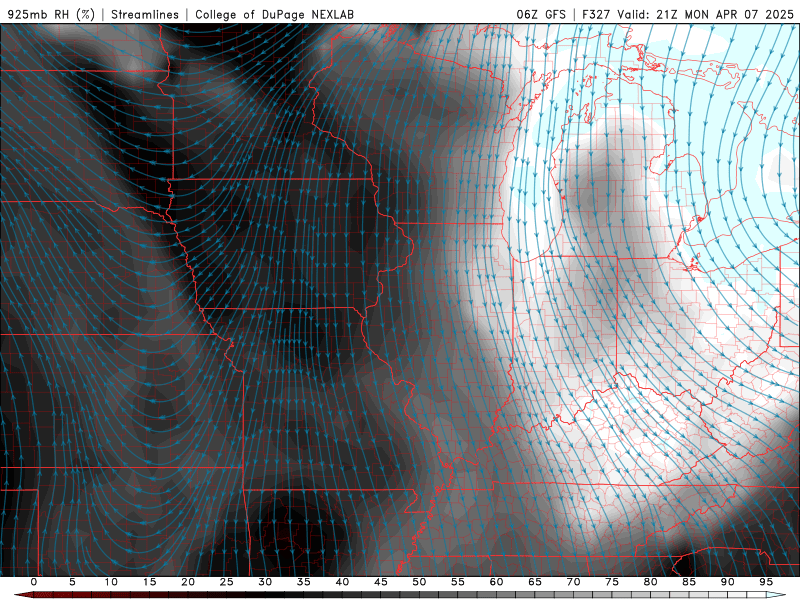
Task: Click the '06Z GFS' model run label
Action: pos(541,14)
